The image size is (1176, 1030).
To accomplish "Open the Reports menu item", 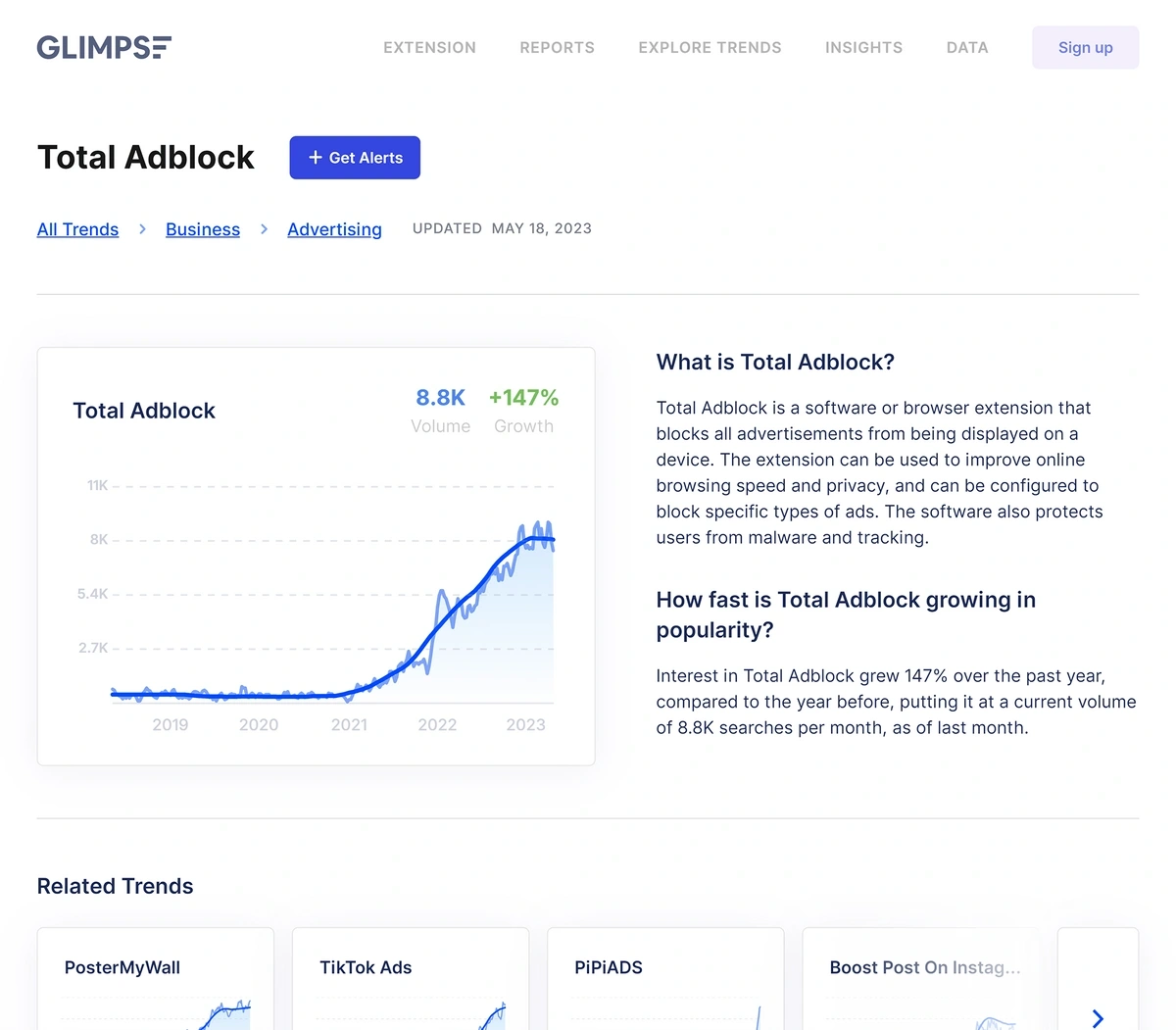I will [557, 47].
